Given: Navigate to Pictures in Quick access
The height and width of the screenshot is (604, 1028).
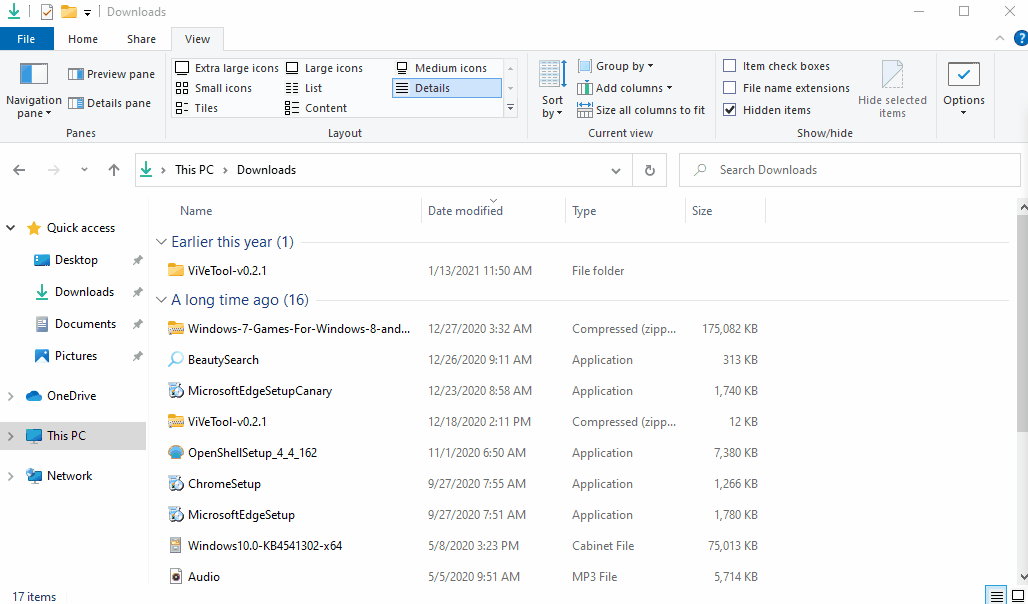Looking at the screenshot, I should coord(73,355).
